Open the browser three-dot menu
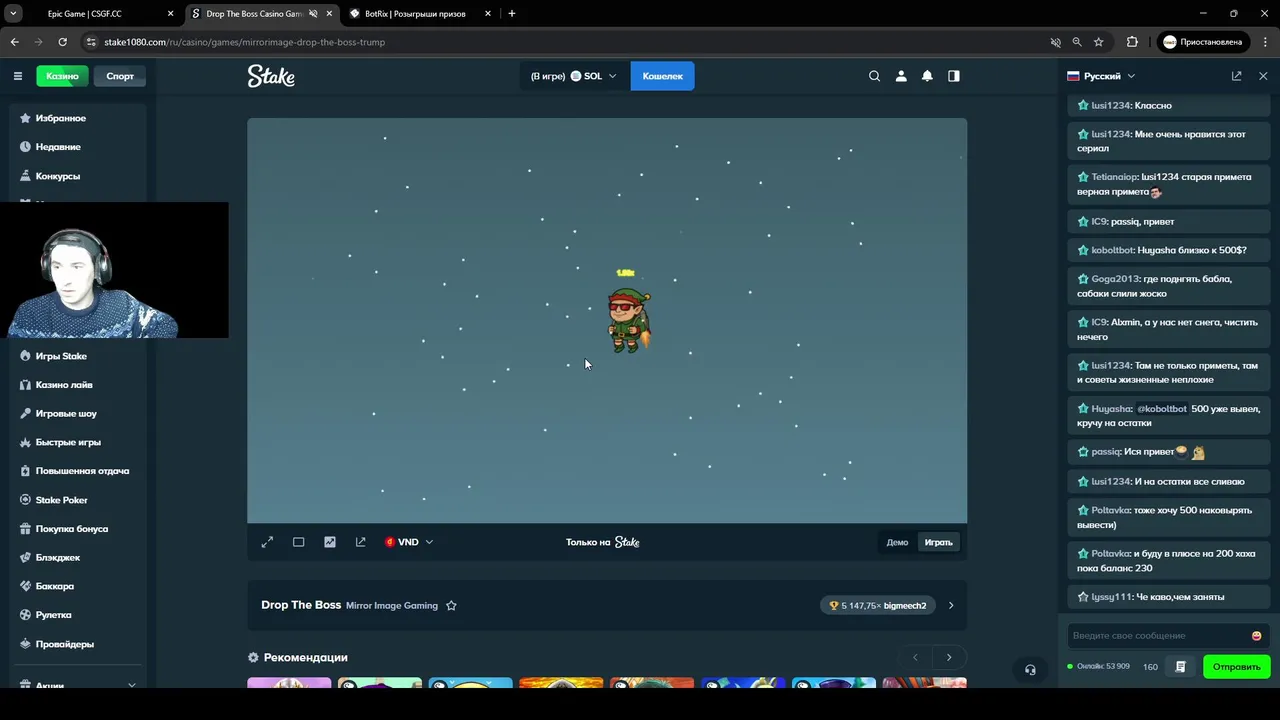1280x720 pixels. [1264, 42]
